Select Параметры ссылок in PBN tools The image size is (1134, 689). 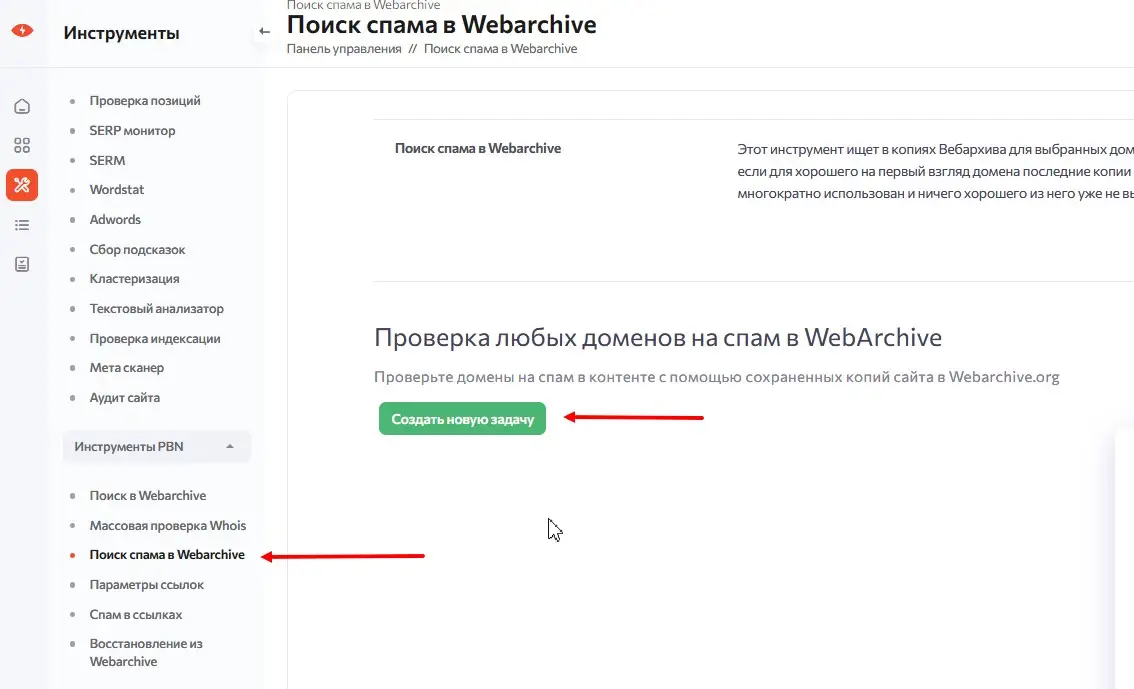[146, 585]
